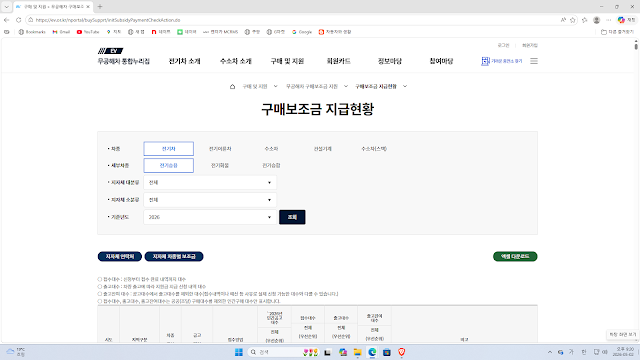Open the Google Maps bookmark
640x360 pixels.
pos(114,32)
